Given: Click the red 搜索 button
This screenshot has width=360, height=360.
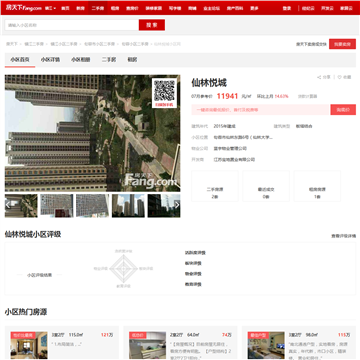Looking at the screenshot, I should tap(152, 25).
